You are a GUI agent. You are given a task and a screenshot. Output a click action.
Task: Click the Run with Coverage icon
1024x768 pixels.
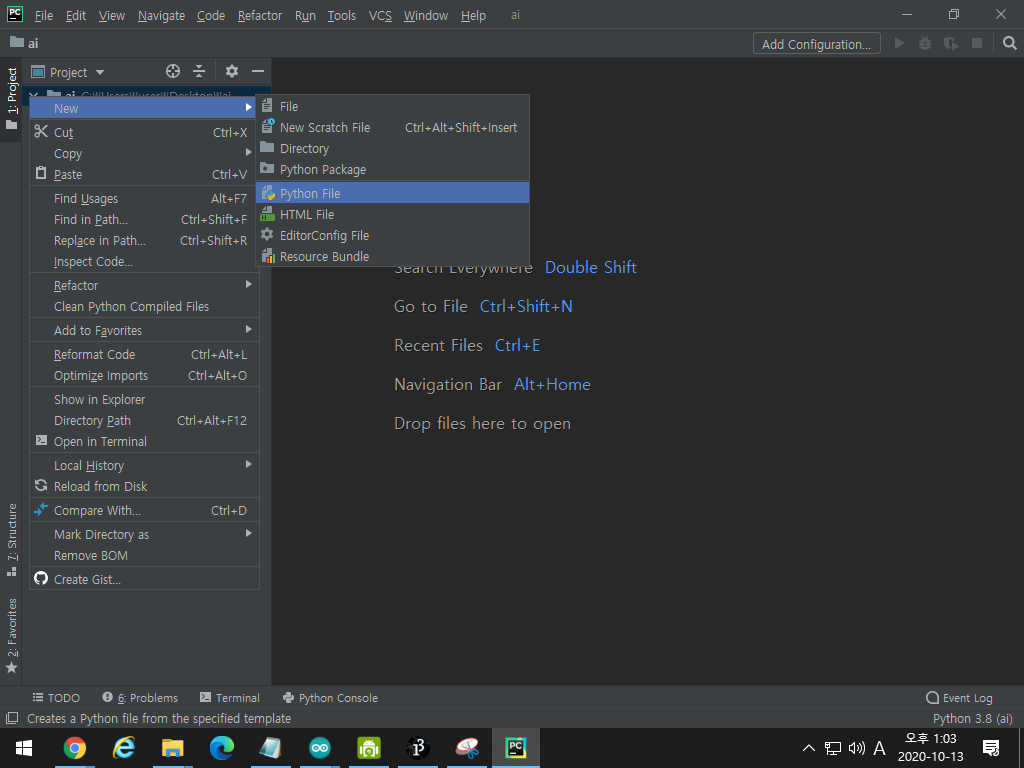click(x=951, y=43)
